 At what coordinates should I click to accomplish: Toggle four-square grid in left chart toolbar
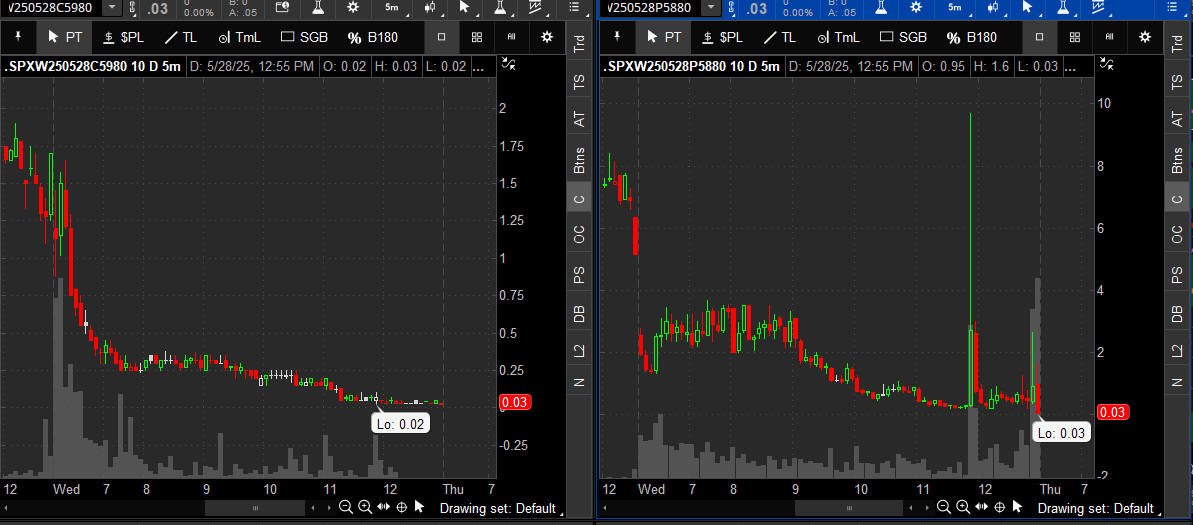tap(477, 37)
